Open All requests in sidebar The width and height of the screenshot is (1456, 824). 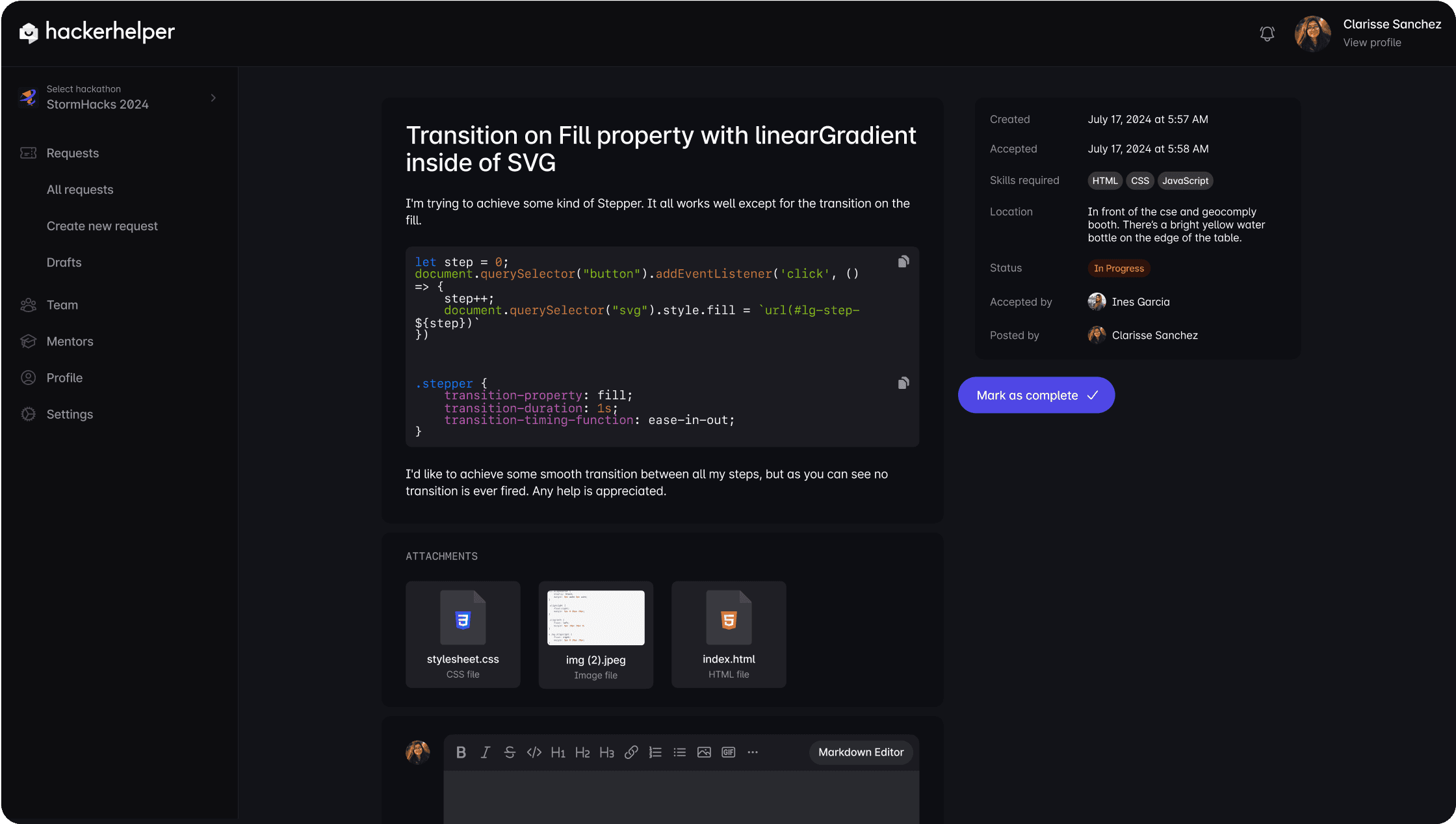(80, 190)
